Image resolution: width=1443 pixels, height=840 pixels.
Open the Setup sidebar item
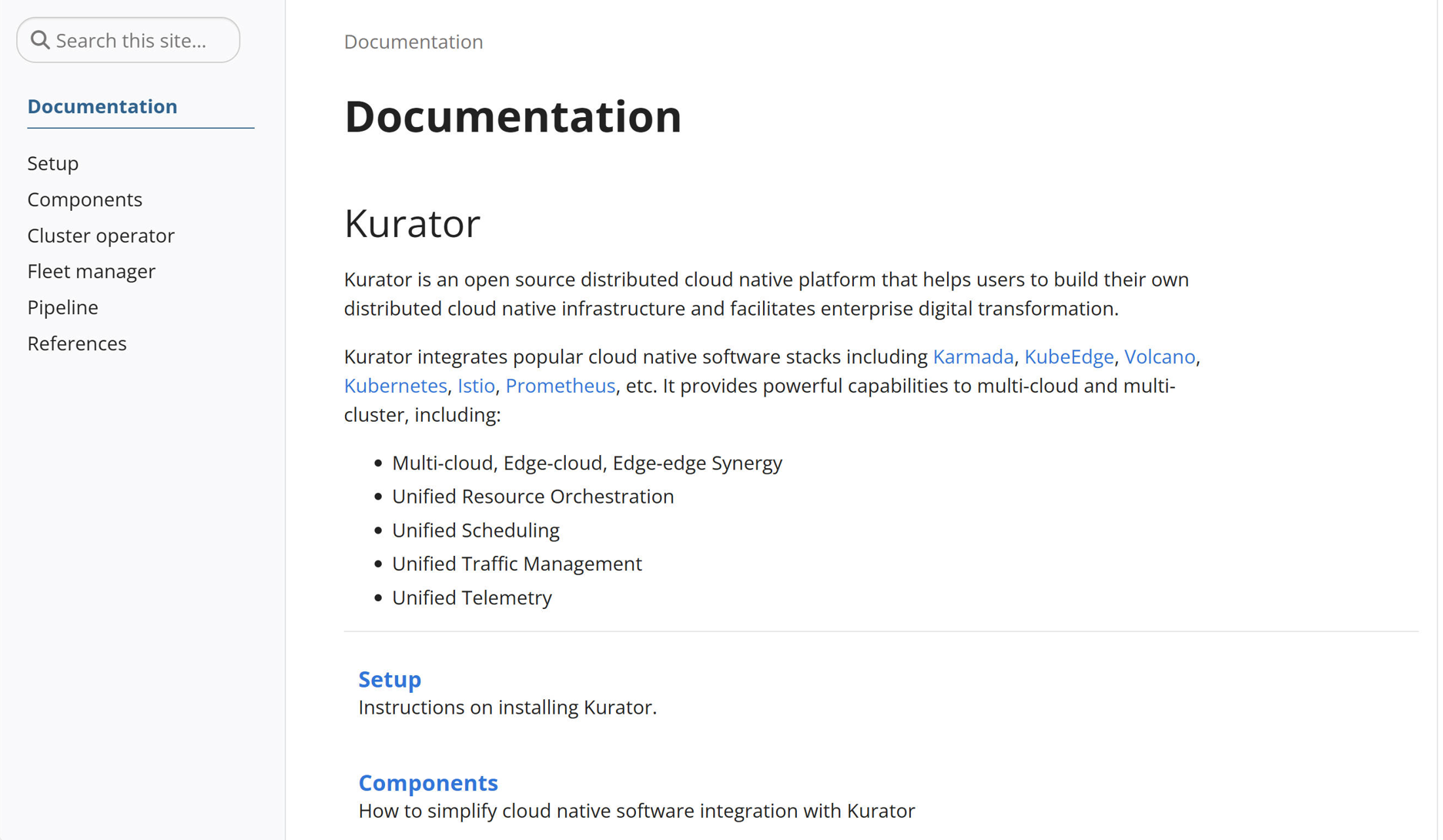tap(53, 163)
